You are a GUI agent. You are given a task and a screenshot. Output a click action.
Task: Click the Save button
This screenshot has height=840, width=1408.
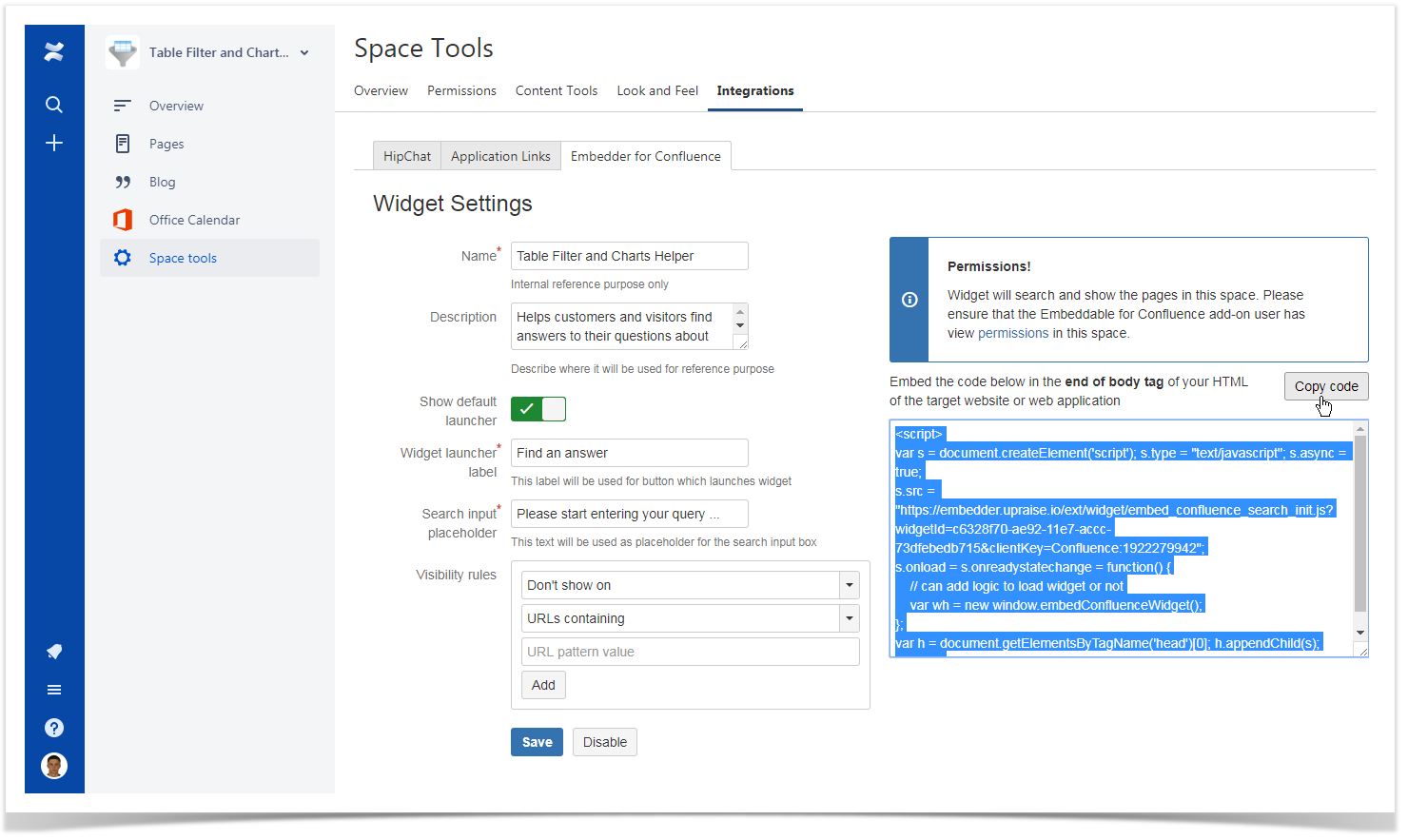[537, 742]
